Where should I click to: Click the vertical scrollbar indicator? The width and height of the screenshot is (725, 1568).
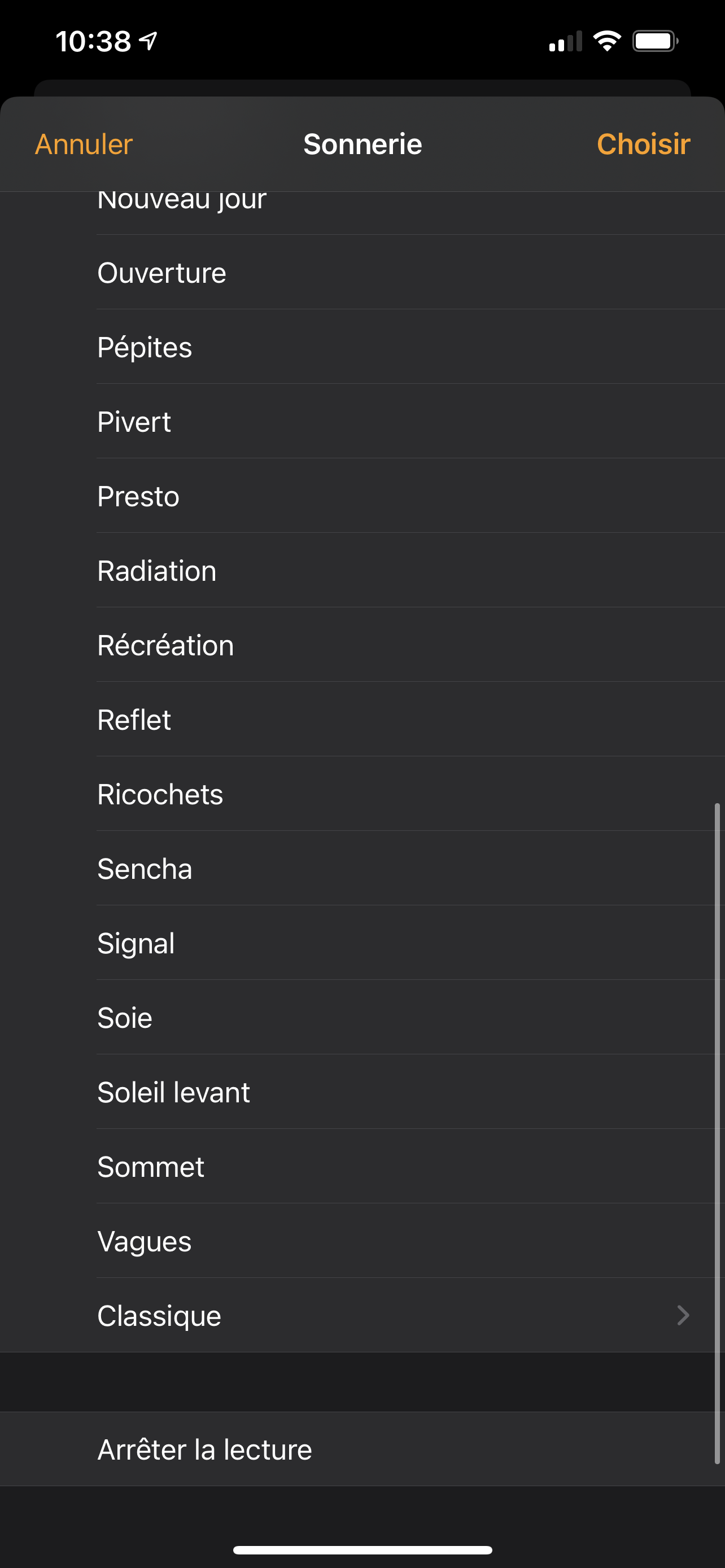tap(717, 1132)
